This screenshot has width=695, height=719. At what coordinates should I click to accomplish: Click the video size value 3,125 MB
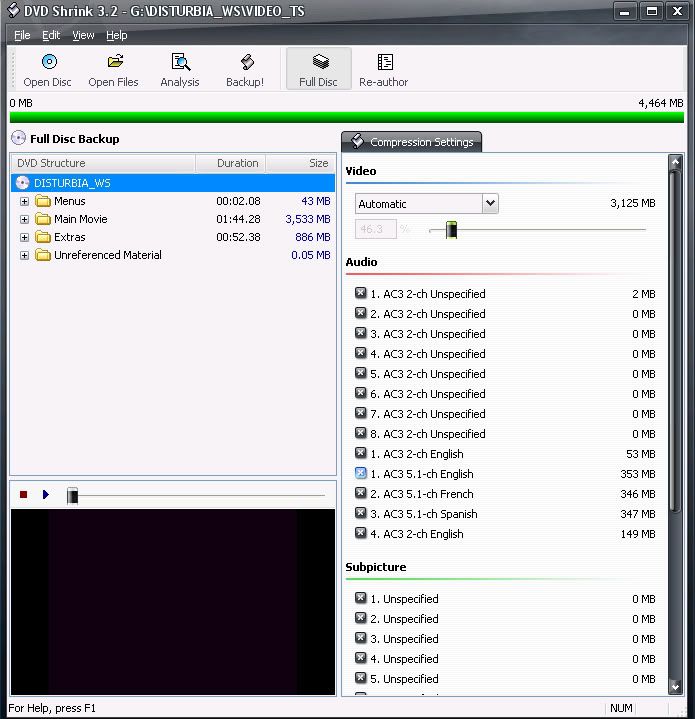633,203
